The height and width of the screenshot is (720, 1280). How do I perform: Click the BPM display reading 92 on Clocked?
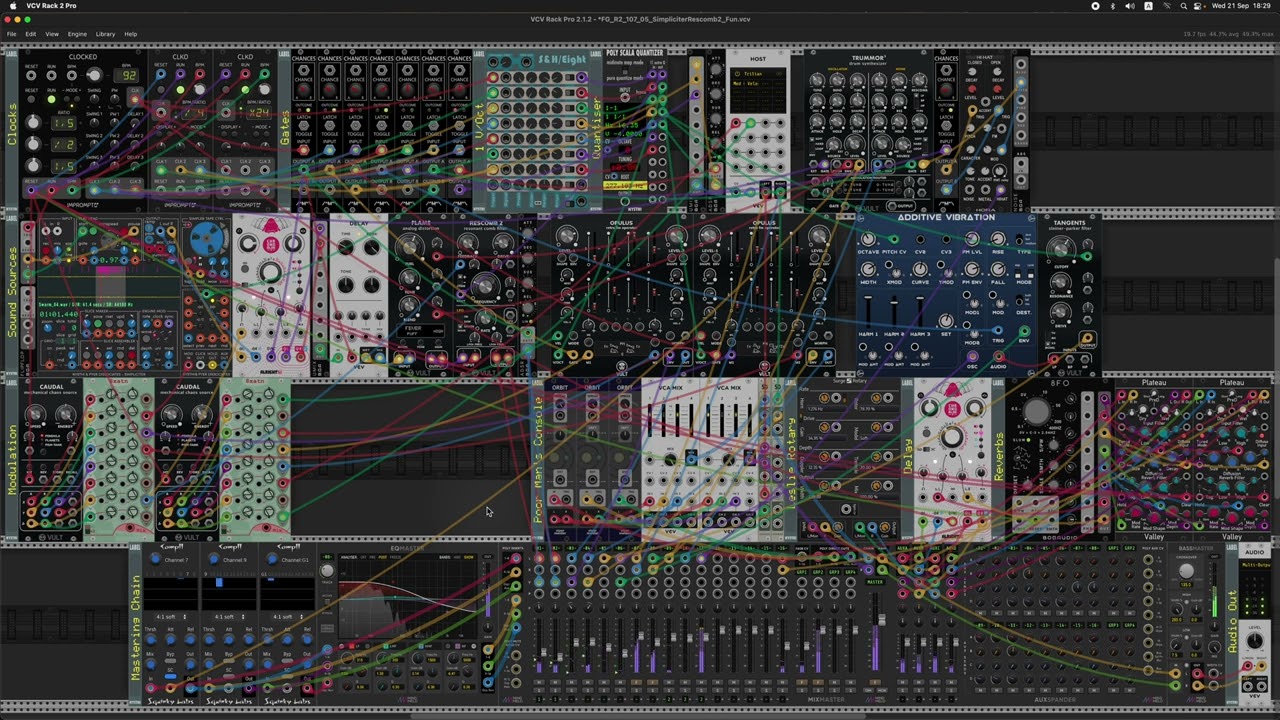[x=128, y=75]
